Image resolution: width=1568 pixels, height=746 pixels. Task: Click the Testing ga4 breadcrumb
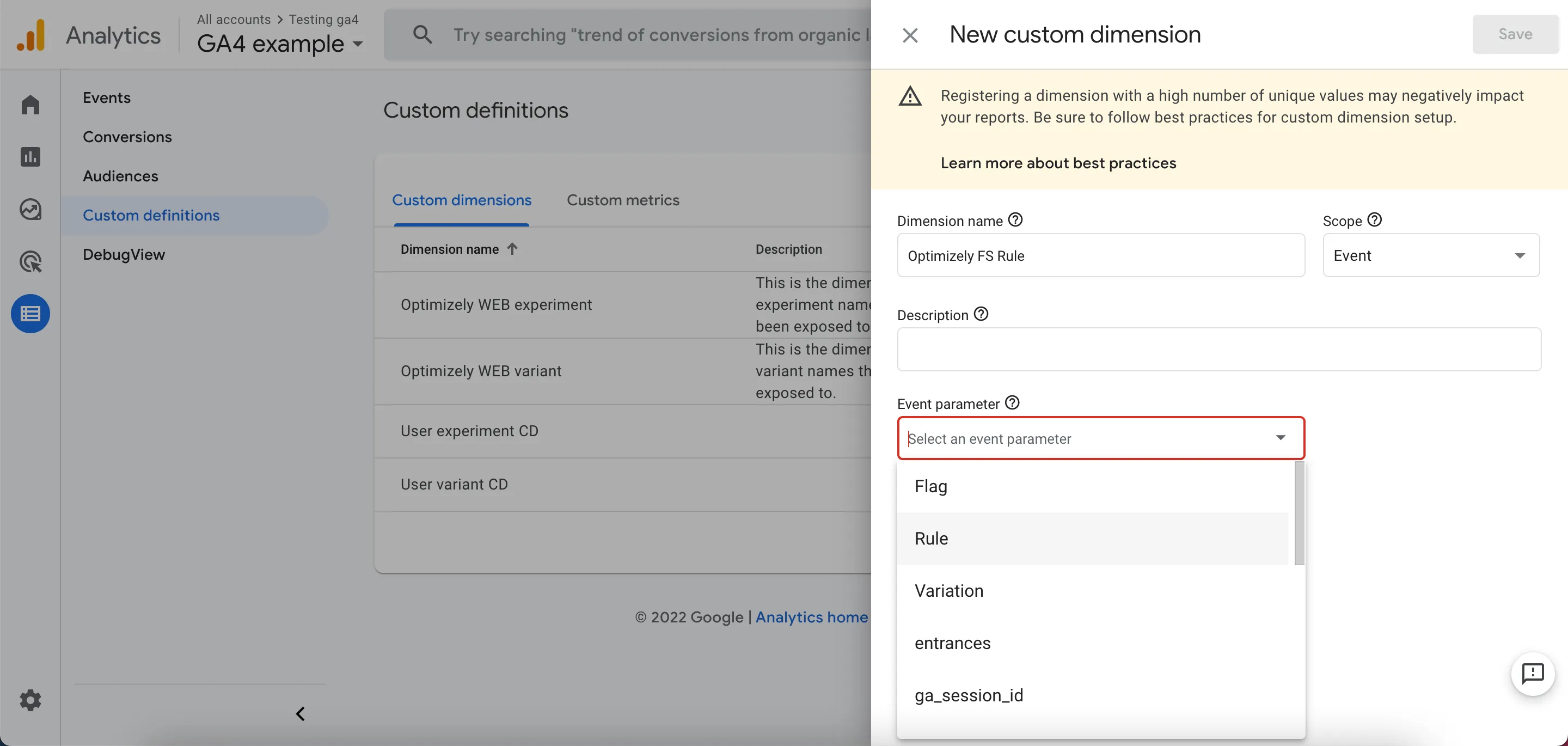324,20
